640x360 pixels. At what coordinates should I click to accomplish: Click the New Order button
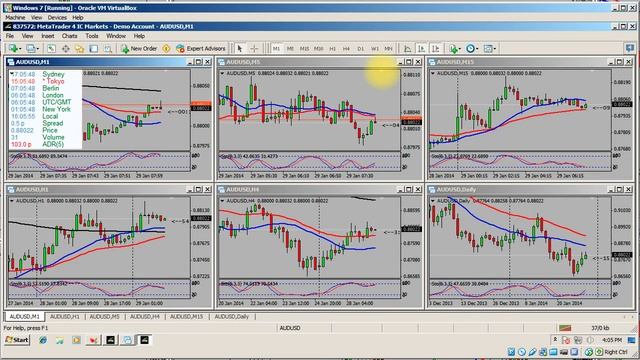[x=139, y=49]
